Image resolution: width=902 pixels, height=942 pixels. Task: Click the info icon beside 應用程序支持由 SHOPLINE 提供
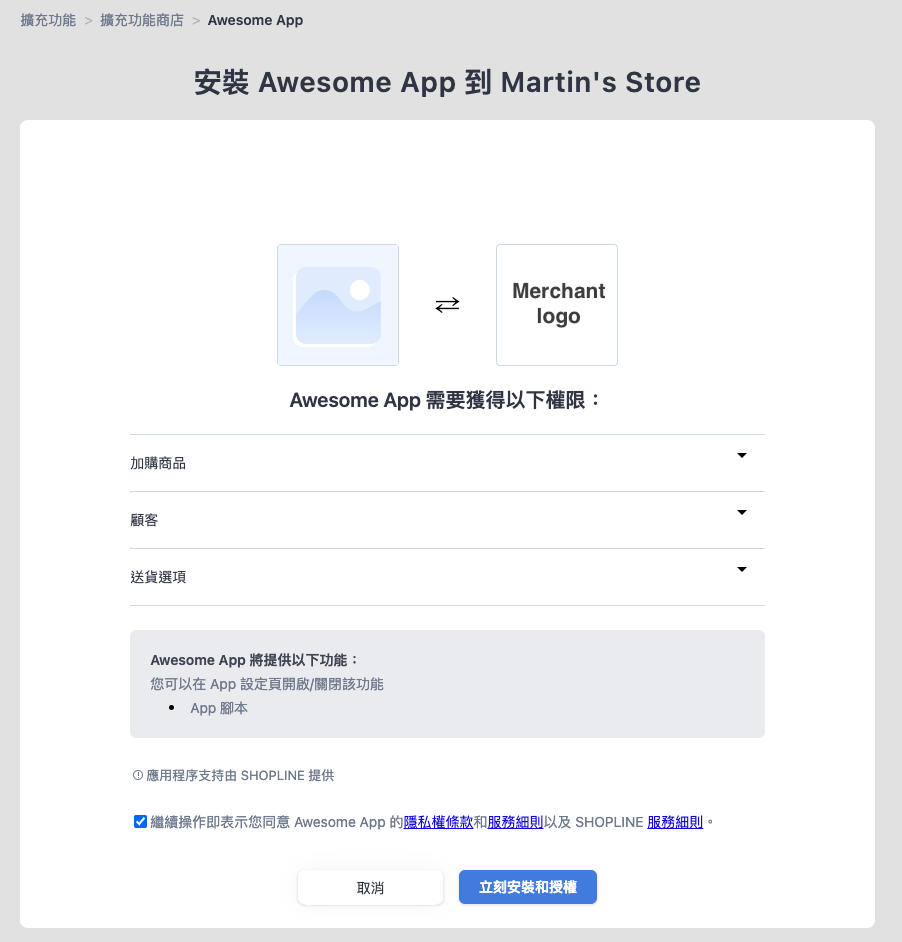coord(138,775)
